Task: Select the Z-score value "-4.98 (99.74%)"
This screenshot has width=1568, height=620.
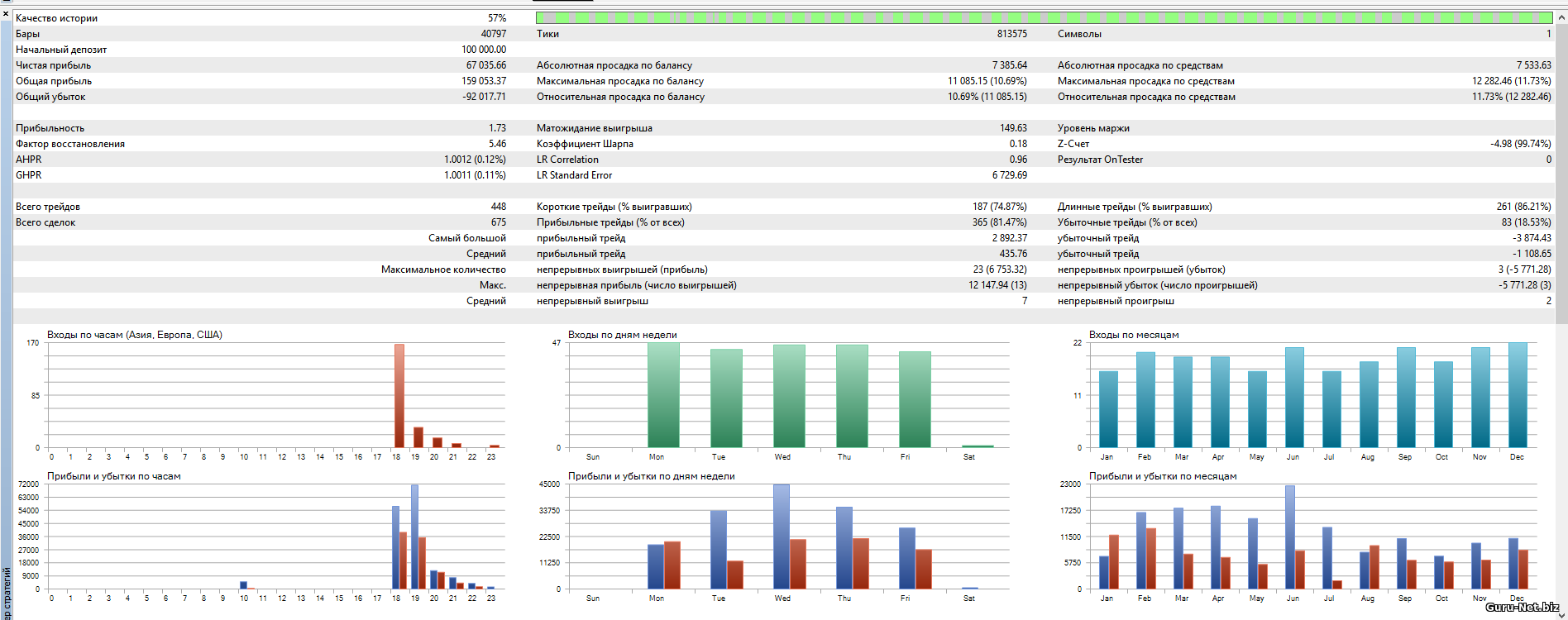Action: click(x=1520, y=144)
